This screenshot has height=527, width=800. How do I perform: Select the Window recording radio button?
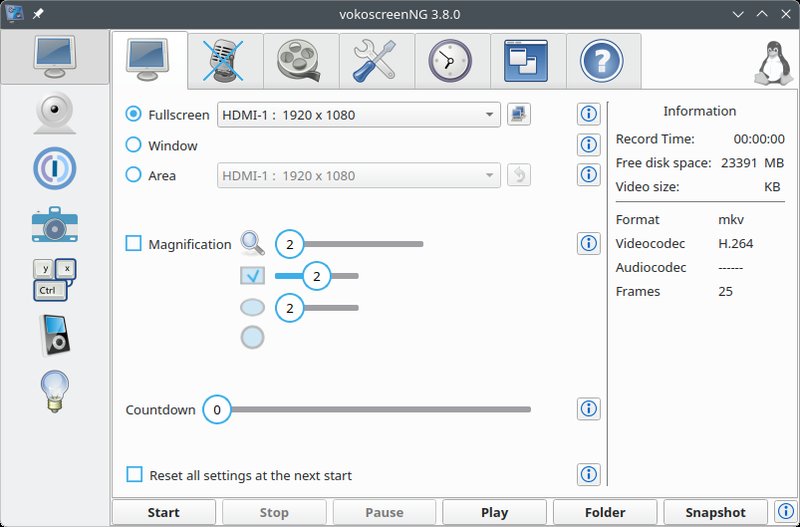(133, 145)
